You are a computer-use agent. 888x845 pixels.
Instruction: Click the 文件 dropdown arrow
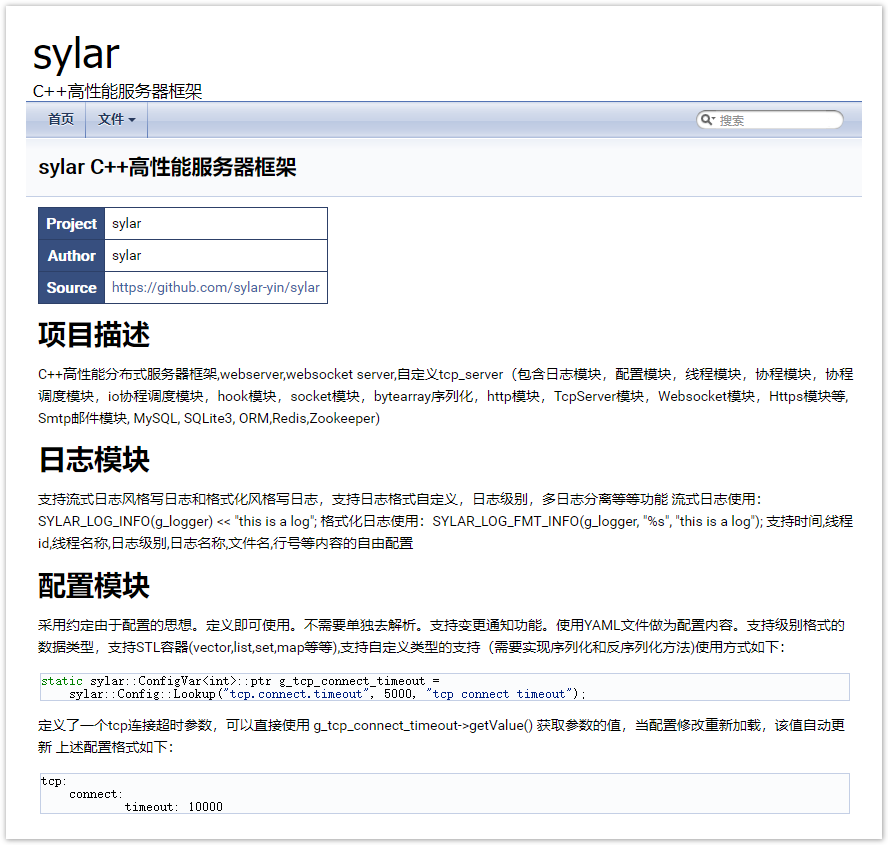tap(132, 120)
